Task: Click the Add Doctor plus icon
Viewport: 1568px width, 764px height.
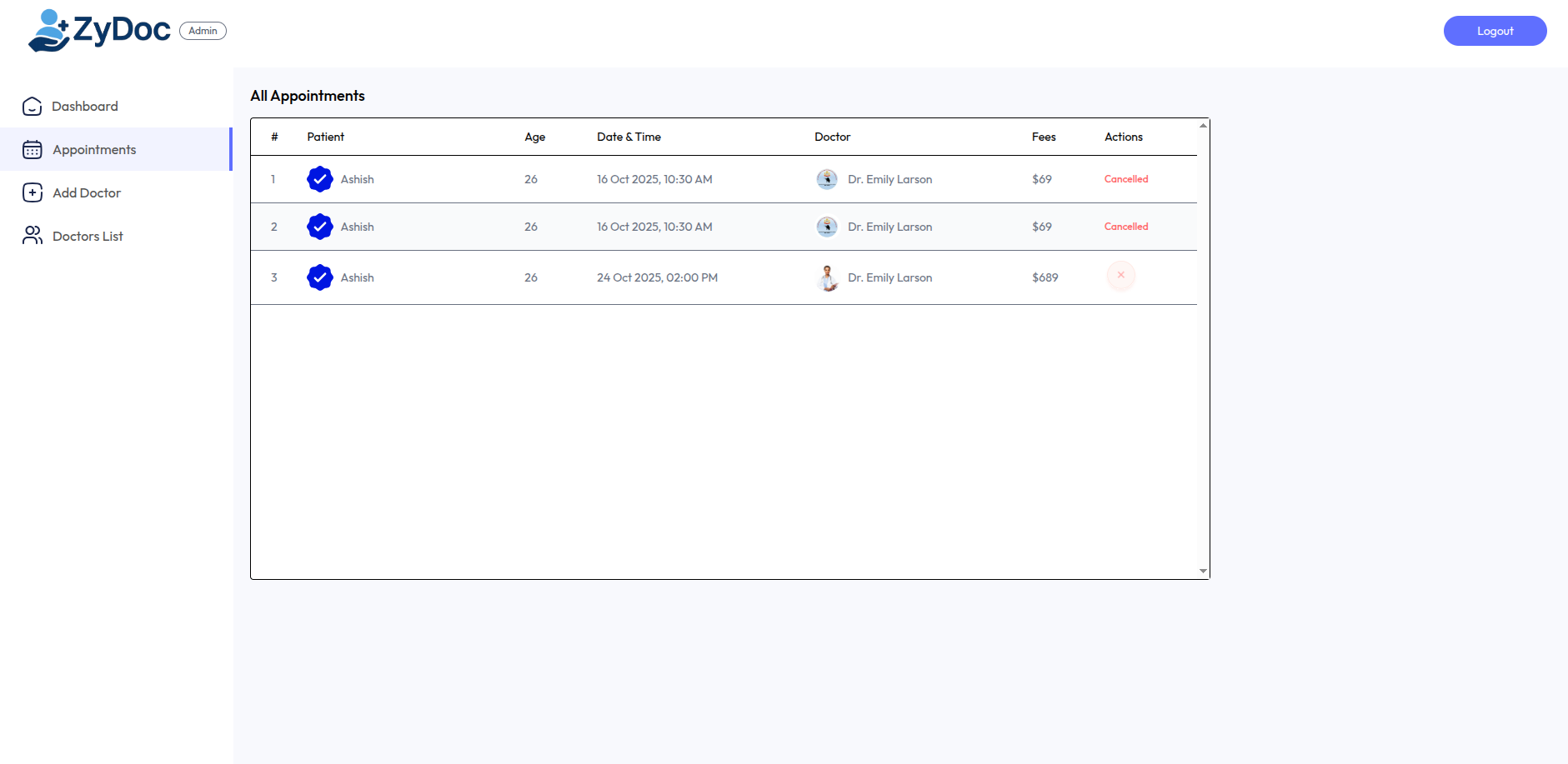Action: [x=32, y=193]
